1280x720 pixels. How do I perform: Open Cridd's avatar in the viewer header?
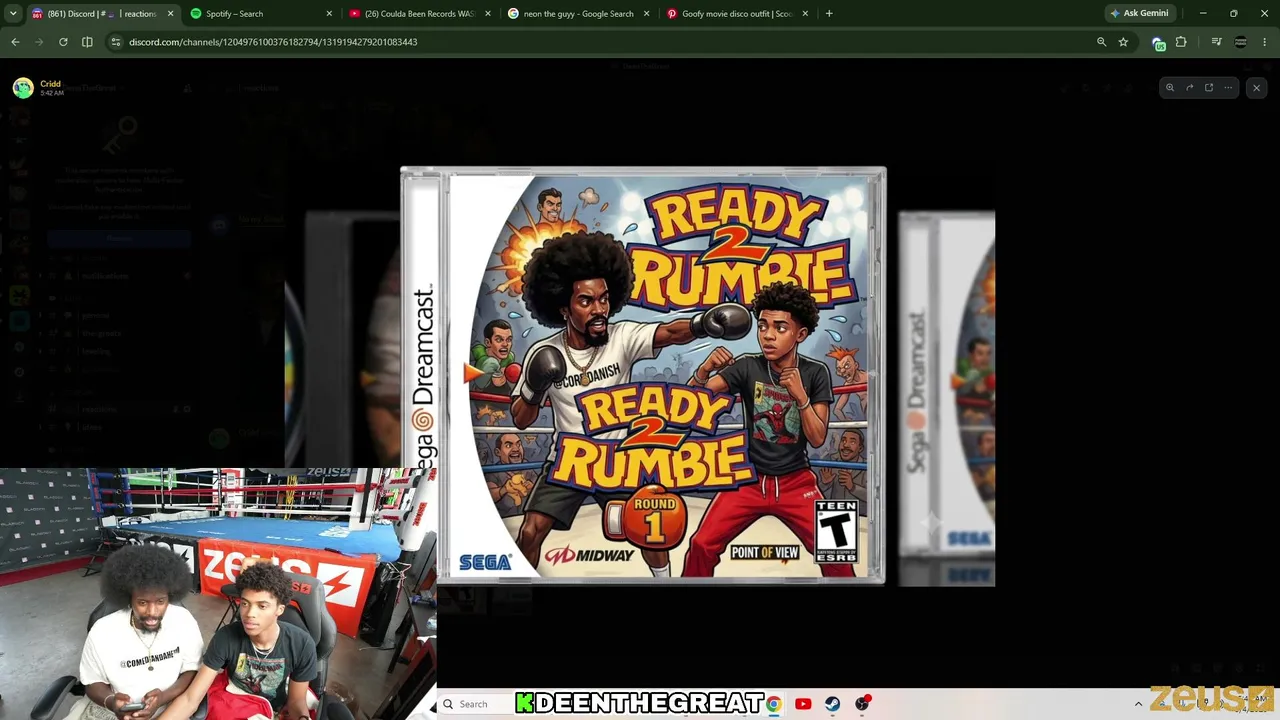coord(22,88)
